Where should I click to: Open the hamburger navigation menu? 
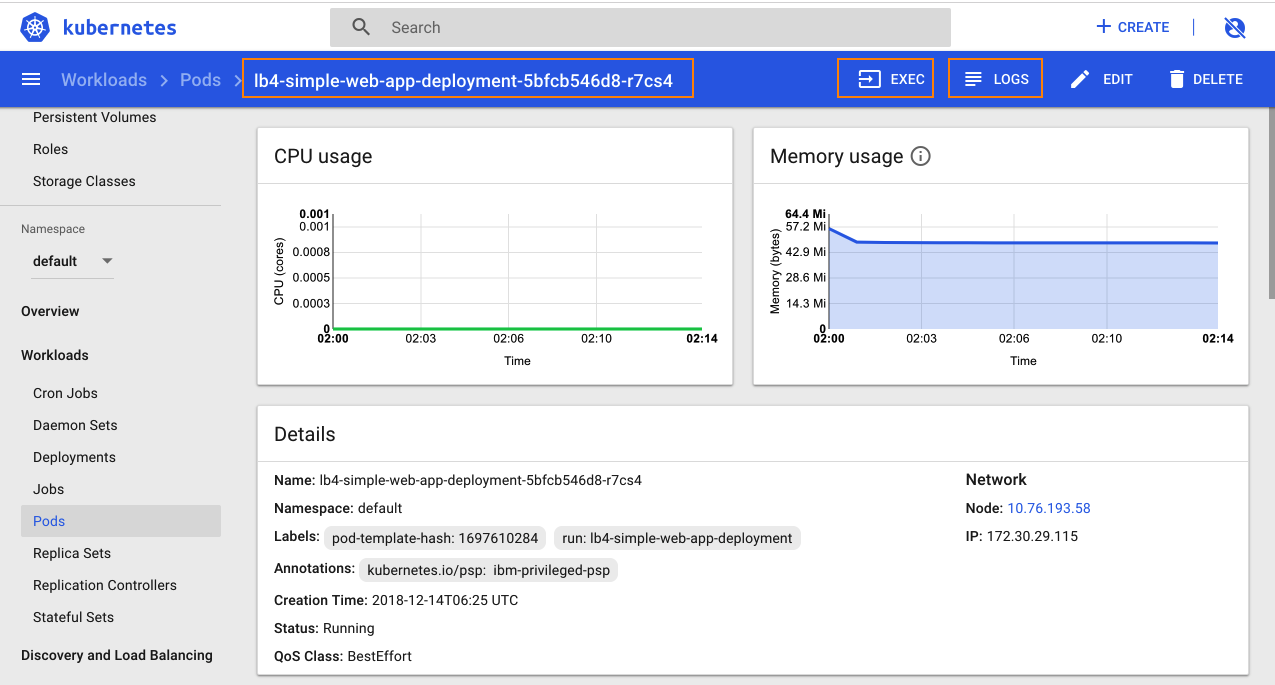[31, 79]
